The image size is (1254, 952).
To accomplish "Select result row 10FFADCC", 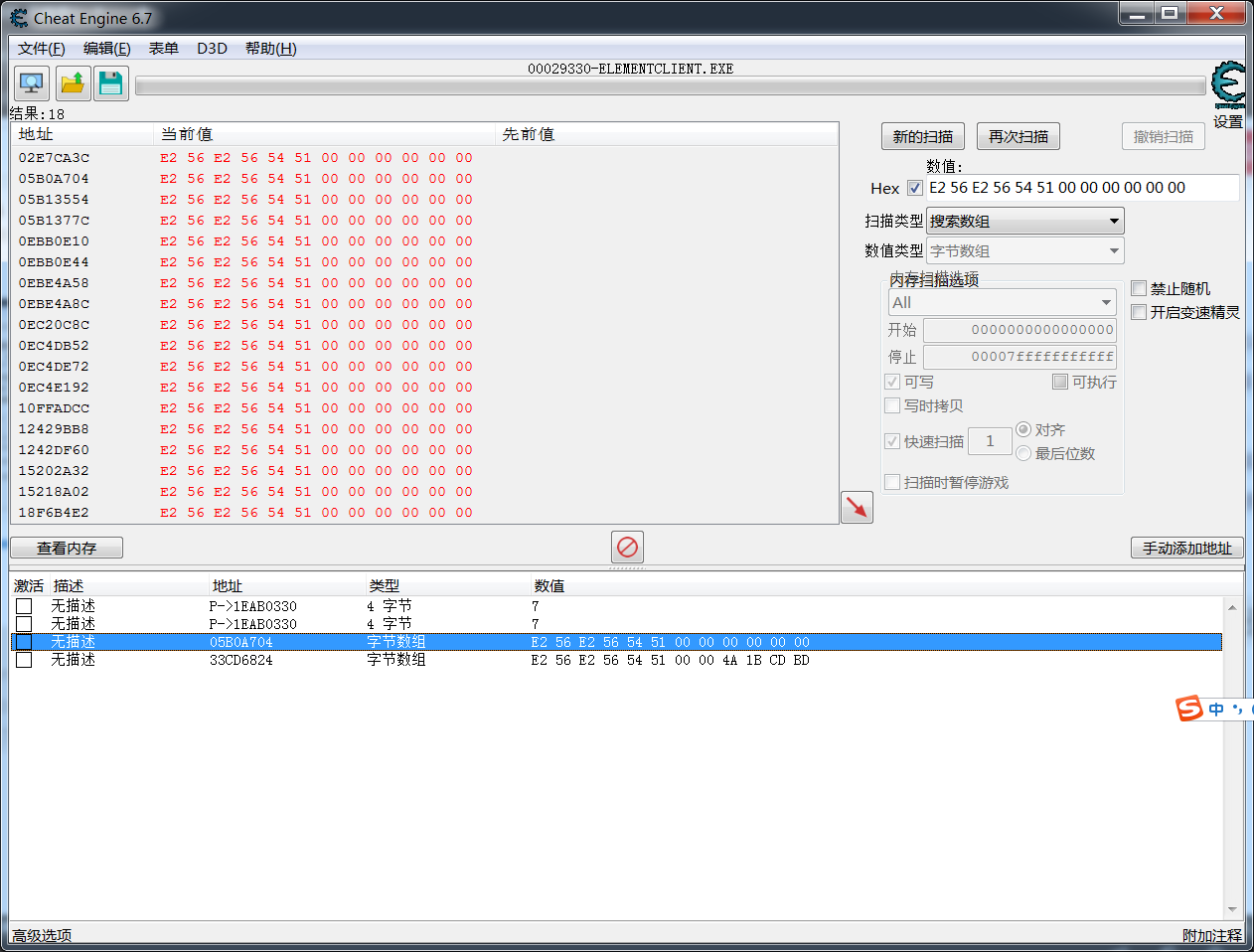I will click(424, 408).
